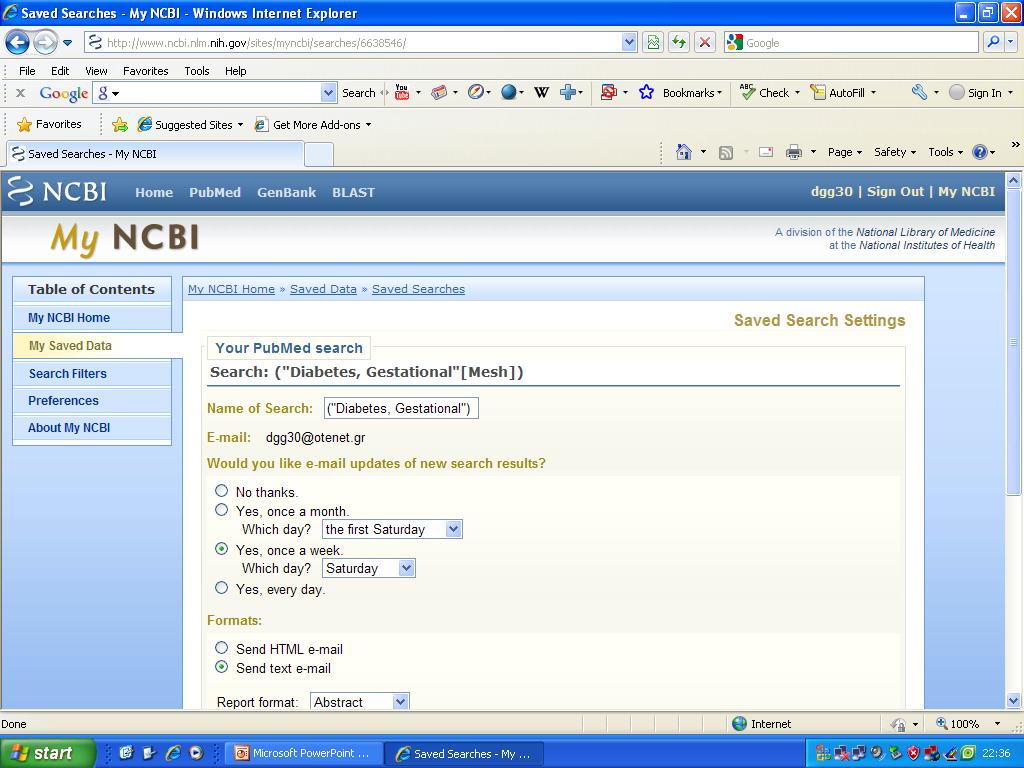1024x768 pixels.
Task: Click 'Saved Data' breadcrumb link
Action: coord(323,289)
